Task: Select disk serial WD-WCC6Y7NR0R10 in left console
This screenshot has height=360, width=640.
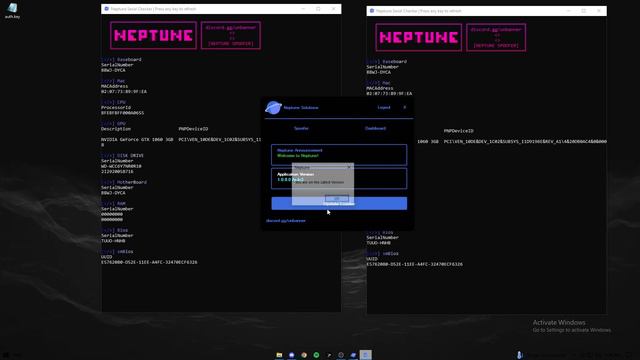Action: point(121,166)
